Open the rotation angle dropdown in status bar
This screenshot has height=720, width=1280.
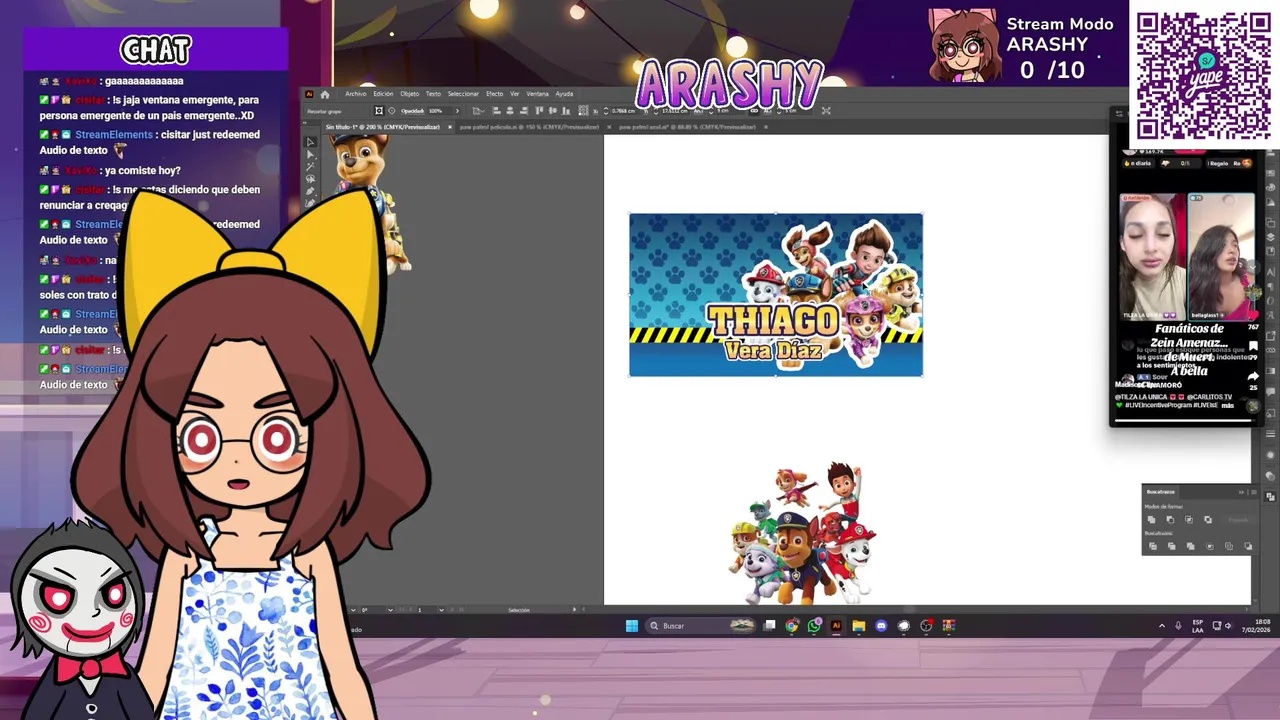click(x=390, y=609)
